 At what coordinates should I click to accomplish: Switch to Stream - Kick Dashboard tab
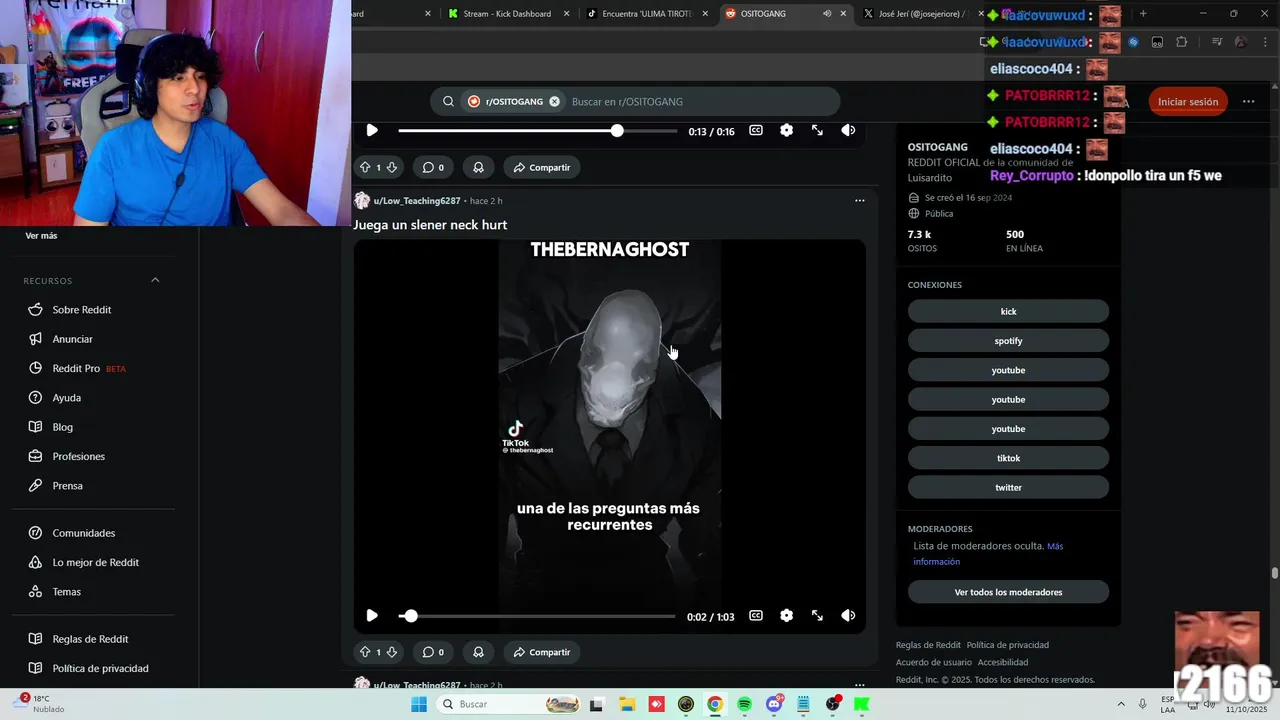coord(507,14)
